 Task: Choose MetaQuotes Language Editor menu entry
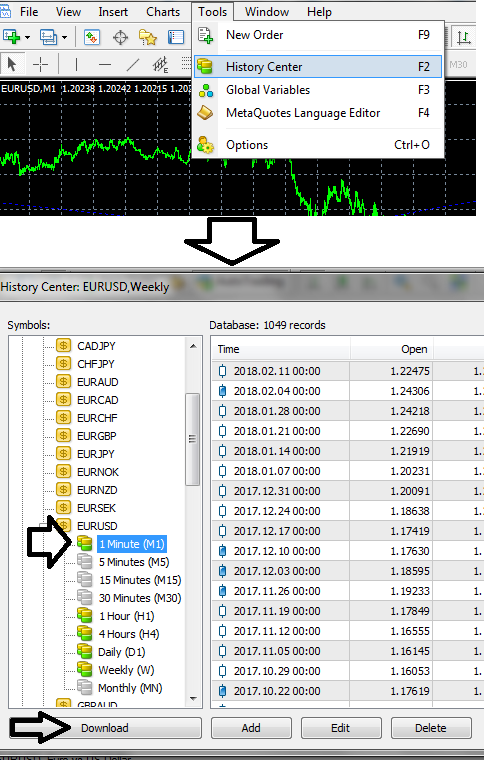click(x=318, y=113)
